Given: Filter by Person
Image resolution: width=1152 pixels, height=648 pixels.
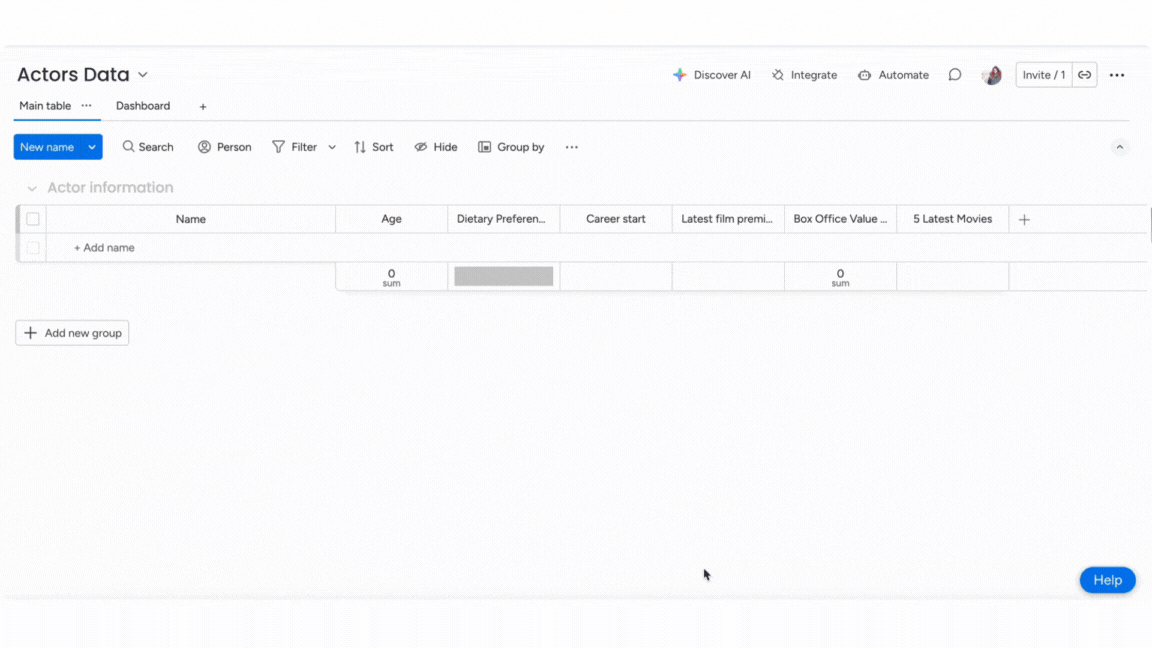Looking at the screenshot, I should [224, 147].
